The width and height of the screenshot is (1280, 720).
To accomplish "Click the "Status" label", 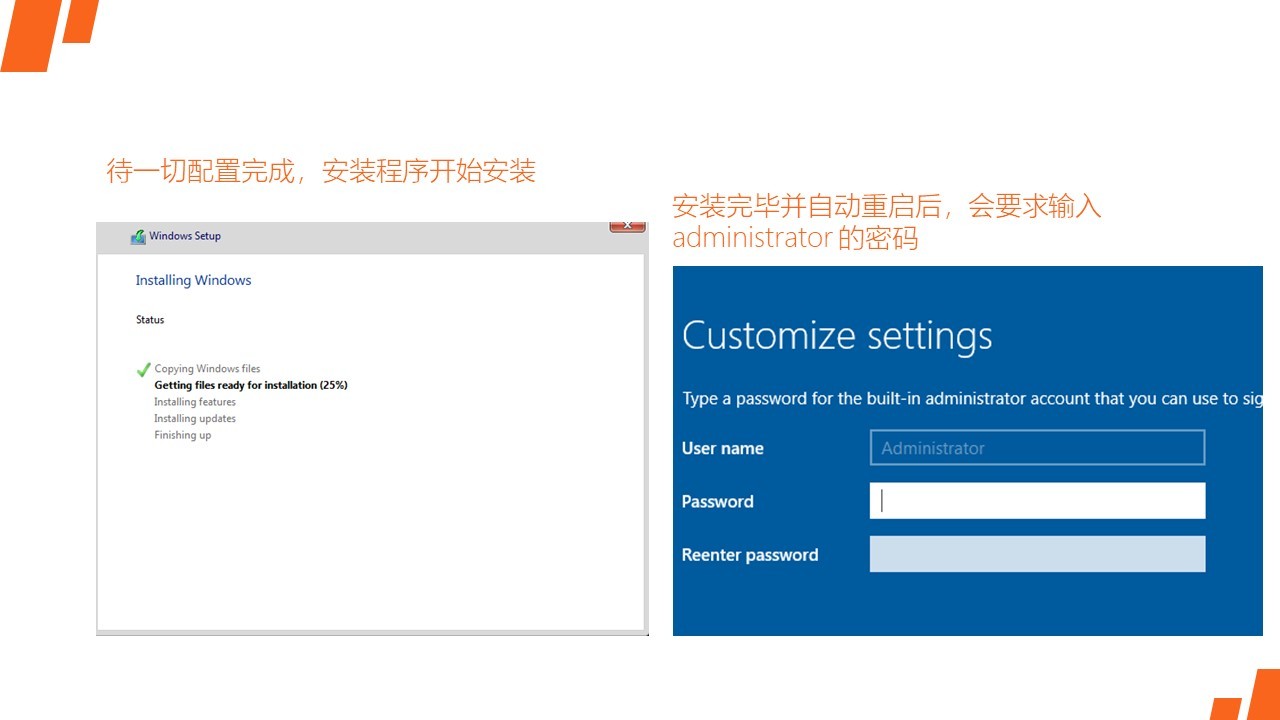I will pyautogui.click(x=150, y=320).
